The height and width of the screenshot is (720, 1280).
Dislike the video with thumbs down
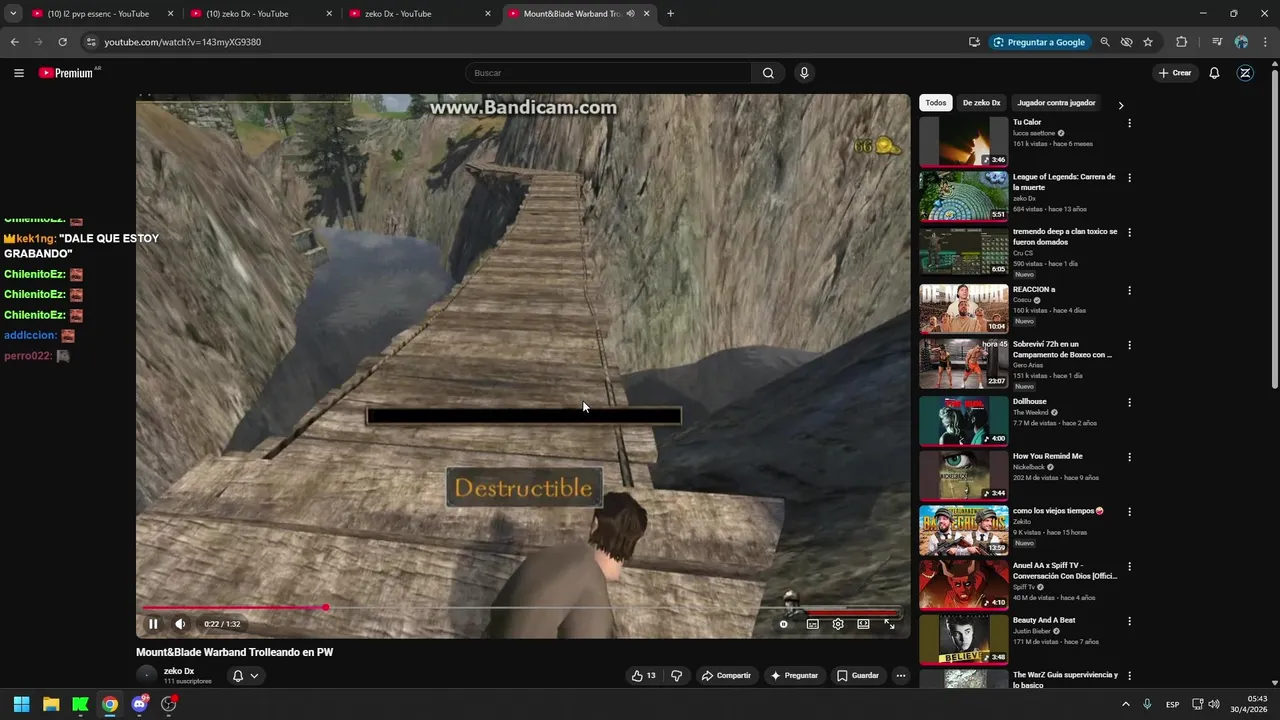tap(676, 676)
